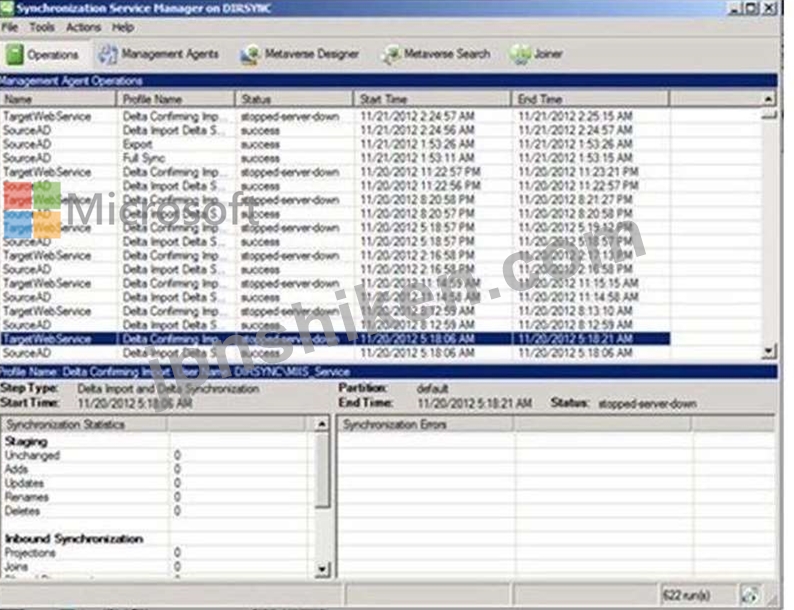
Task: Select TargetWebService run started 11/20/2012 11:22:57 PM
Action: click(335, 172)
